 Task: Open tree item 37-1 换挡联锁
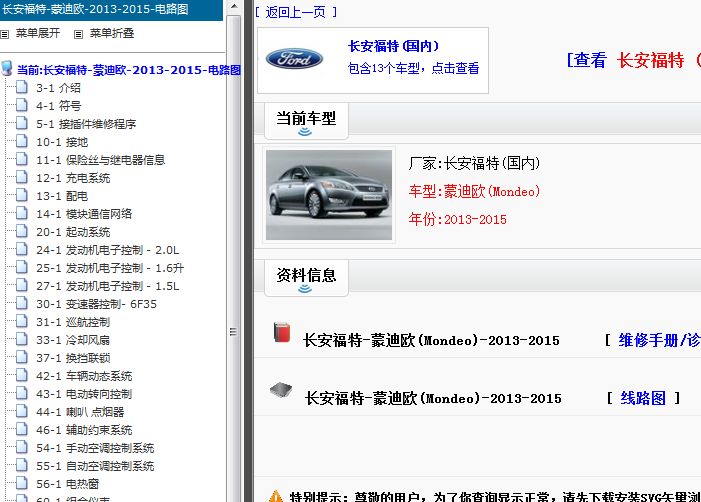click(73, 358)
